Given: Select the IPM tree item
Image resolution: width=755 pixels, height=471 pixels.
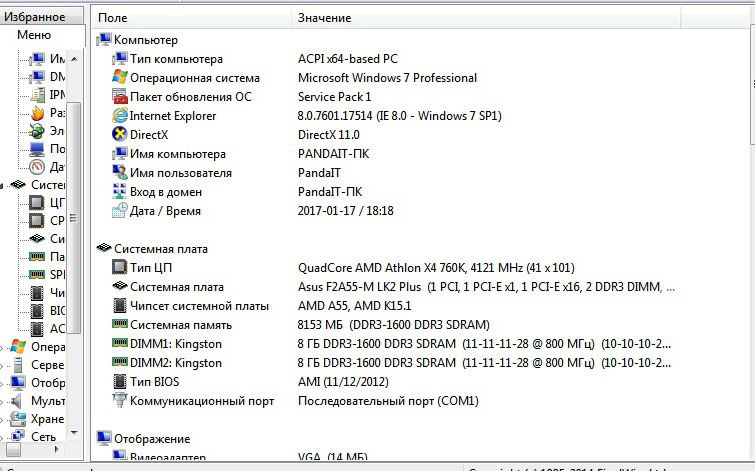Looking at the screenshot, I should [x=47, y=94].
